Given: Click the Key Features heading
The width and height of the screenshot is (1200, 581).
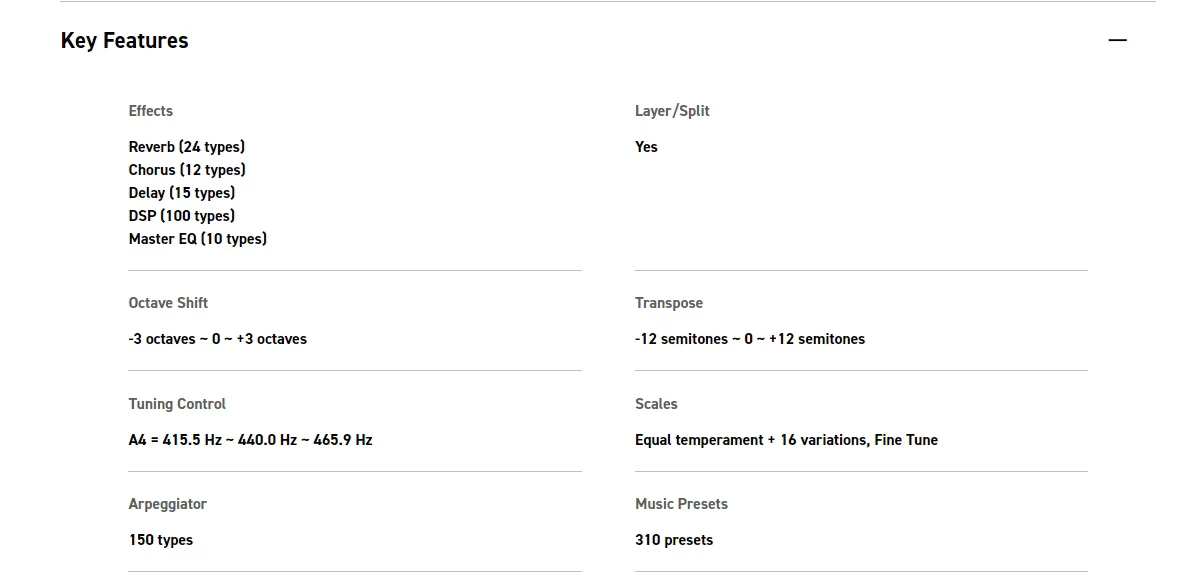Looking at the screenshot, I should click(x=124, y=41).
